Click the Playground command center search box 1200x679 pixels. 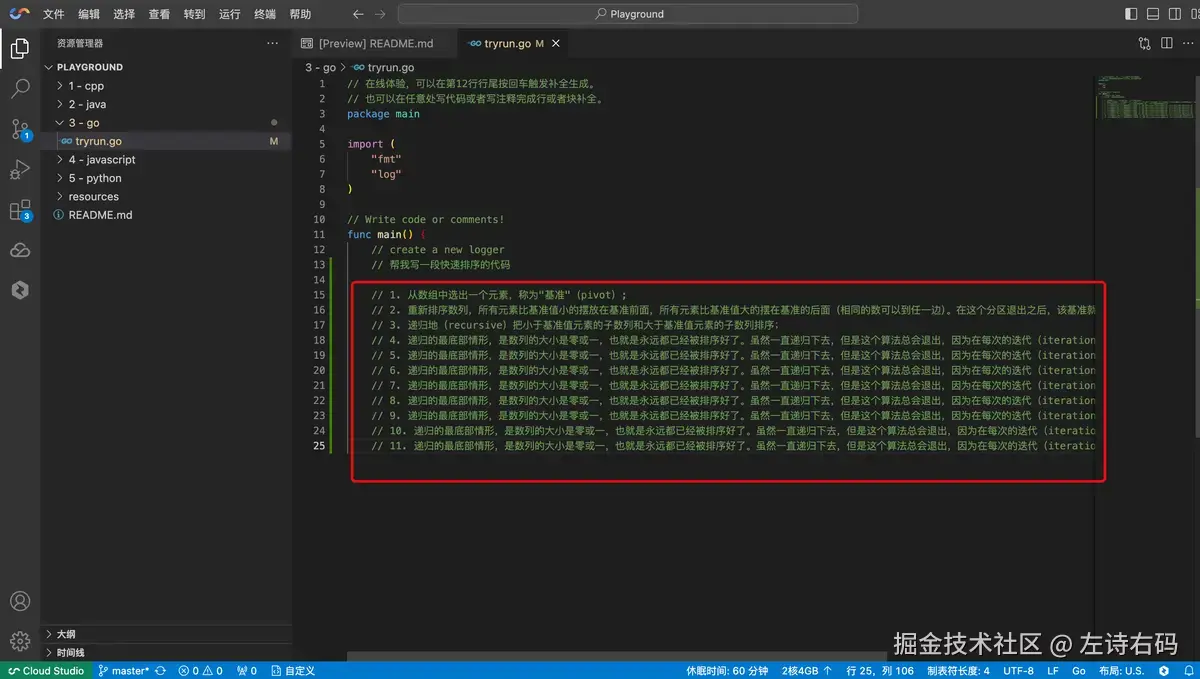(x=628, y=14)
